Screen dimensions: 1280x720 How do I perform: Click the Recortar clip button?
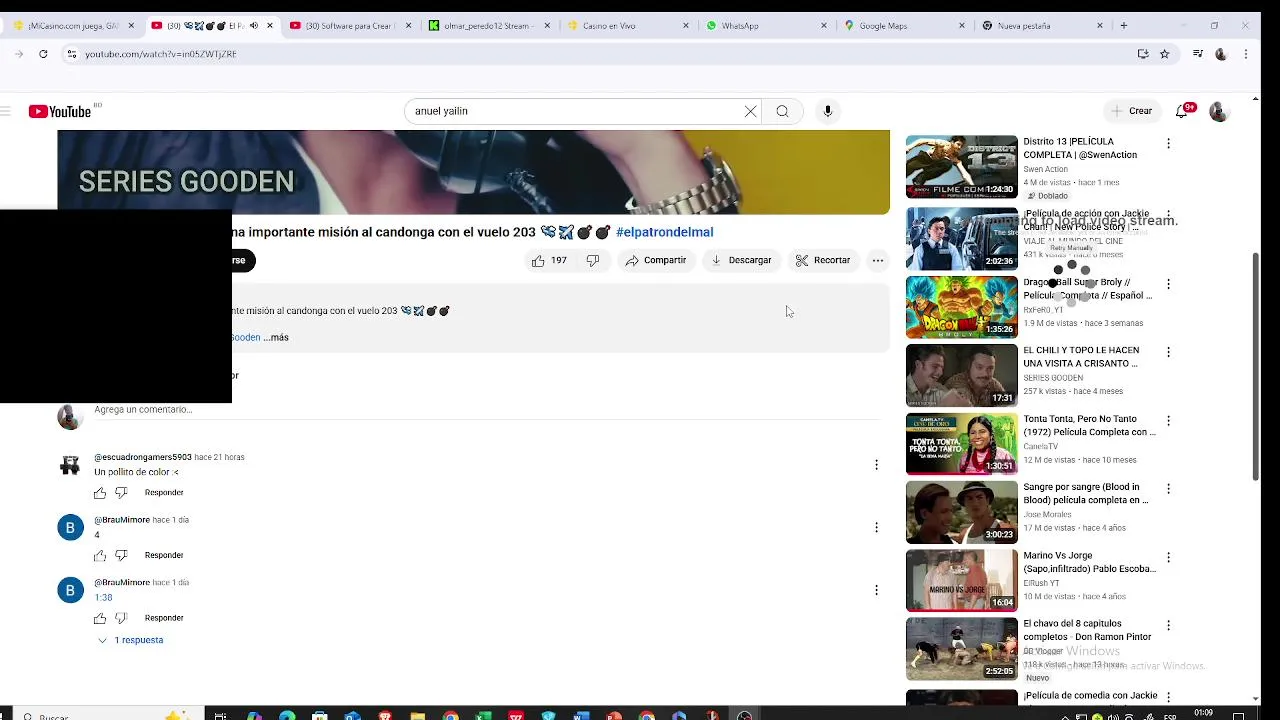pos(823,260)
